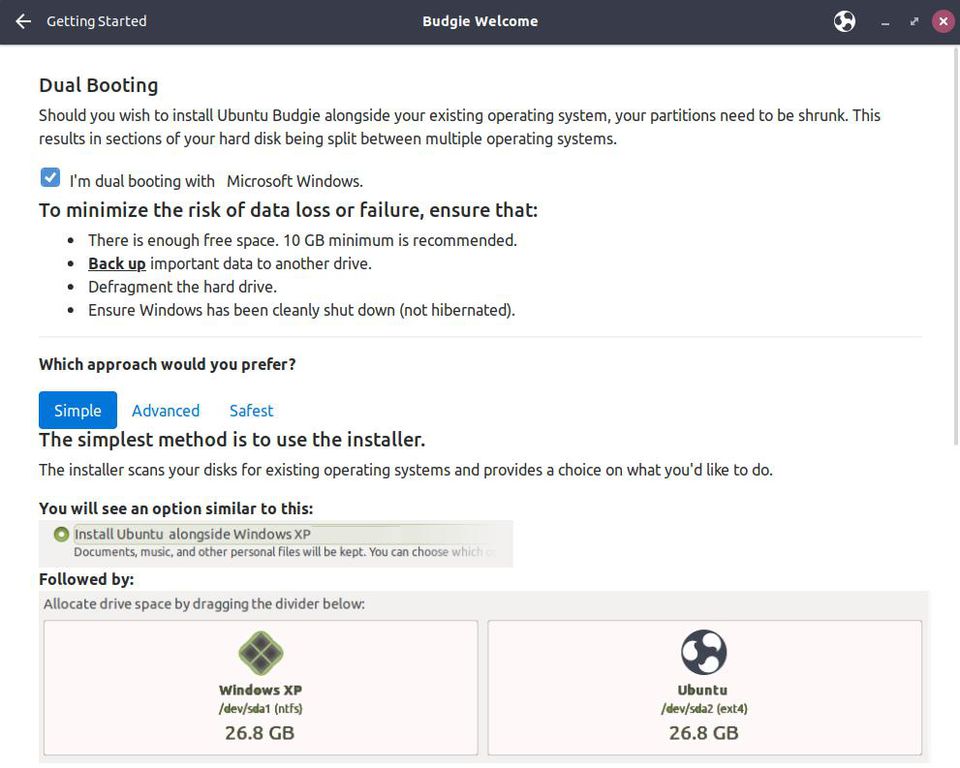Click the Ubuntu 26.8 GB size value
Image resolution: width=960 pixels, height=768 pixels.
pos(704,733)
